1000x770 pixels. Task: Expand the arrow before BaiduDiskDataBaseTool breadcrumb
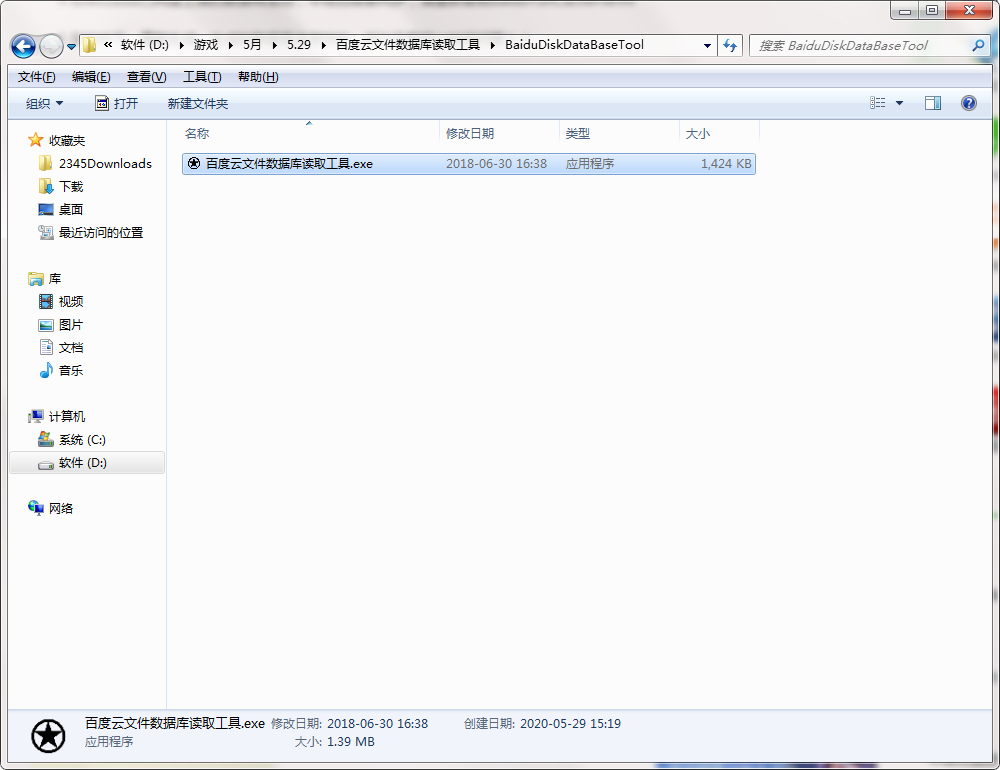pyautogui.click(x=492, y=45)
